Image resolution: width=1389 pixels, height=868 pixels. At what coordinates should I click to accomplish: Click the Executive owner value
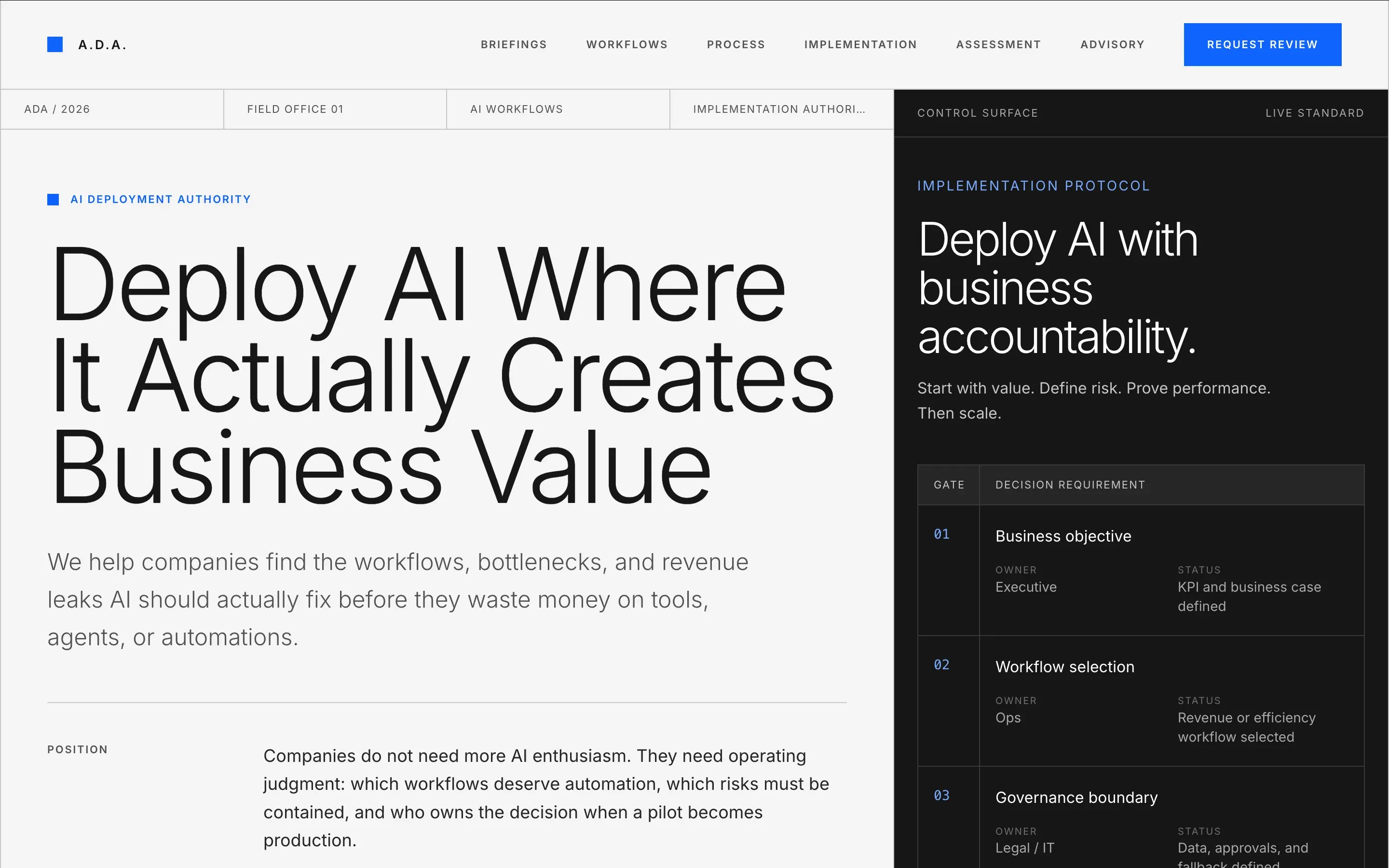pos(1026,587)
